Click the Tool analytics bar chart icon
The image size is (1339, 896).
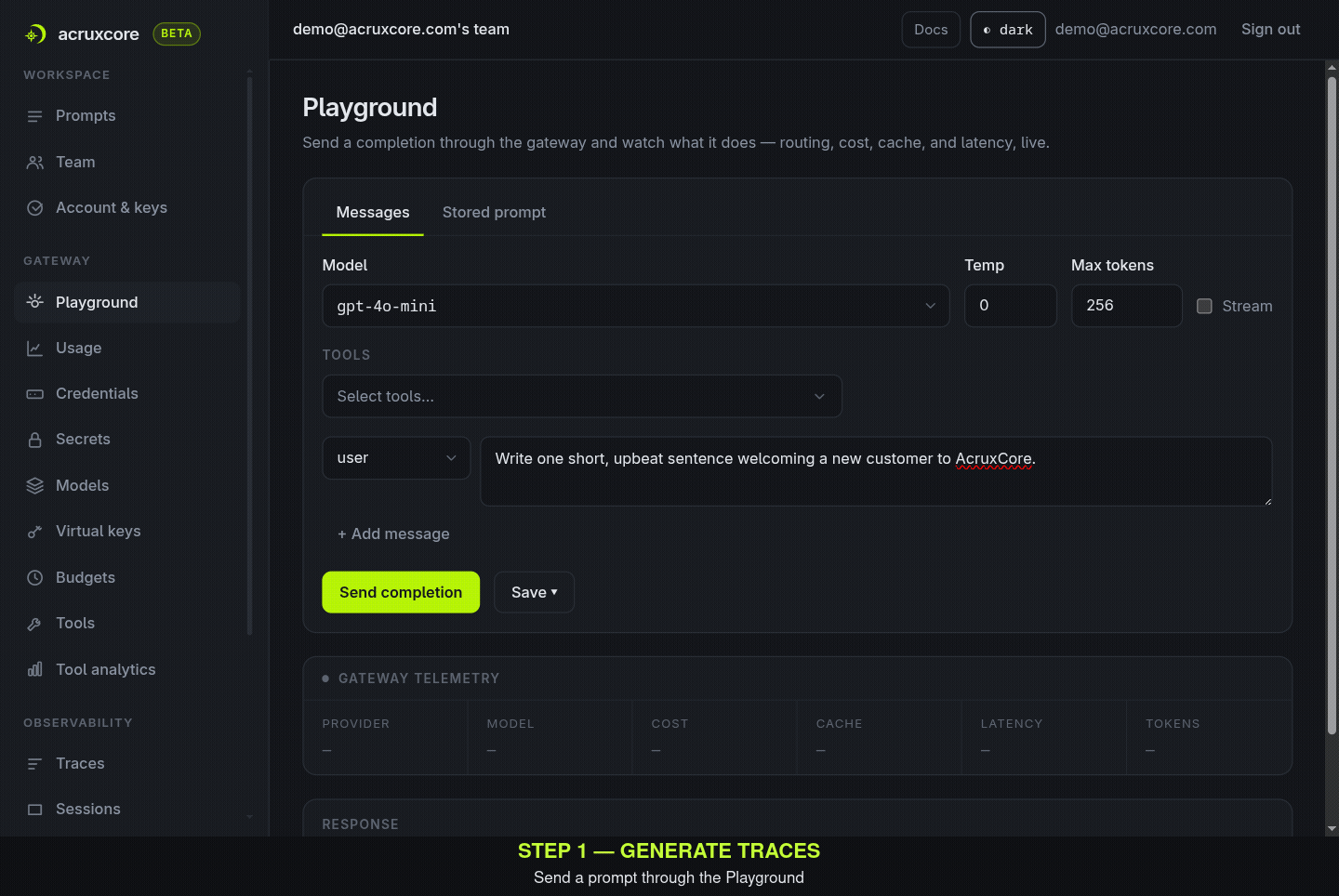(x=35, y=669)
